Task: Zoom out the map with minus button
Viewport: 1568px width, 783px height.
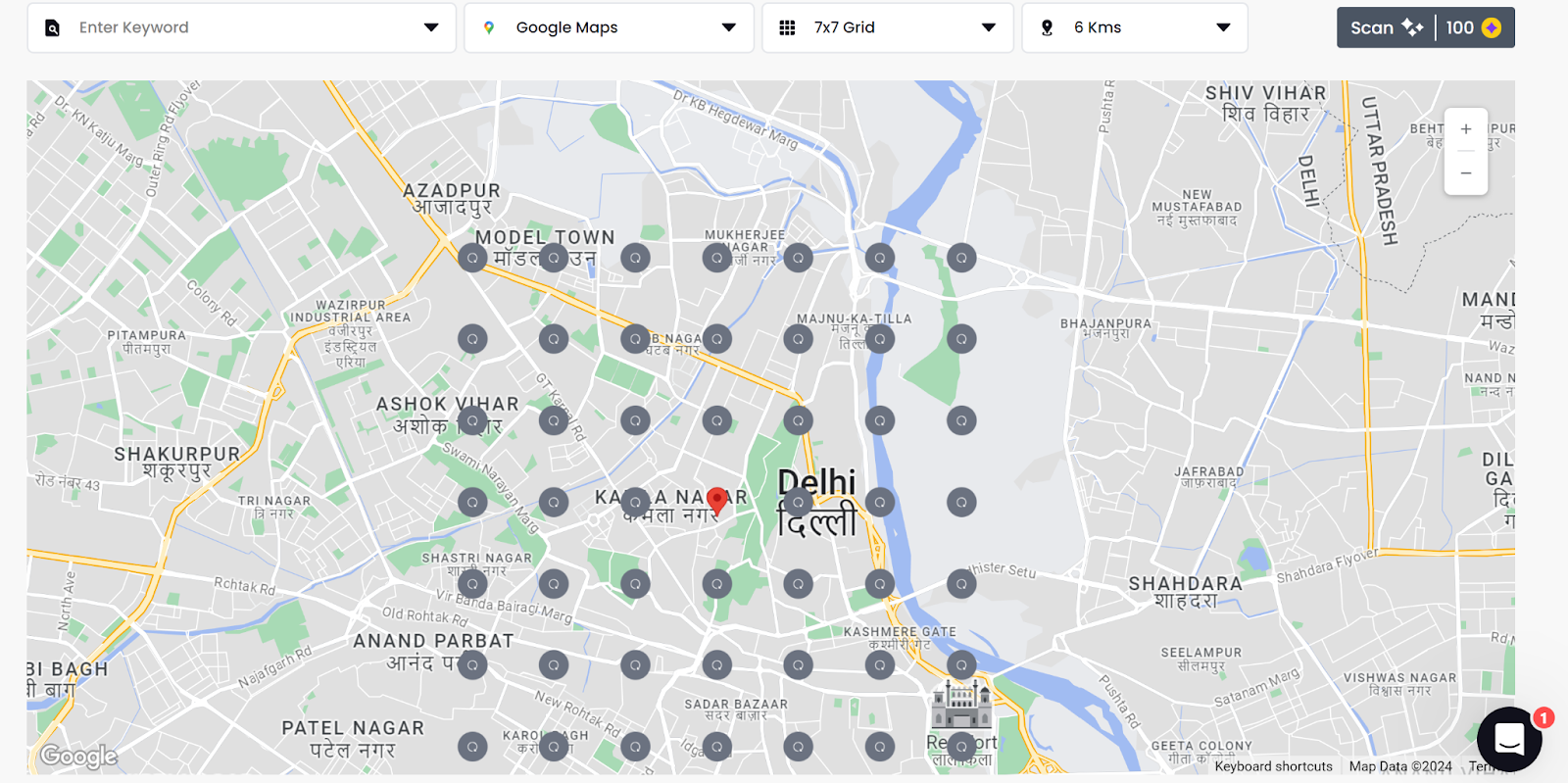Action: 1466,173
